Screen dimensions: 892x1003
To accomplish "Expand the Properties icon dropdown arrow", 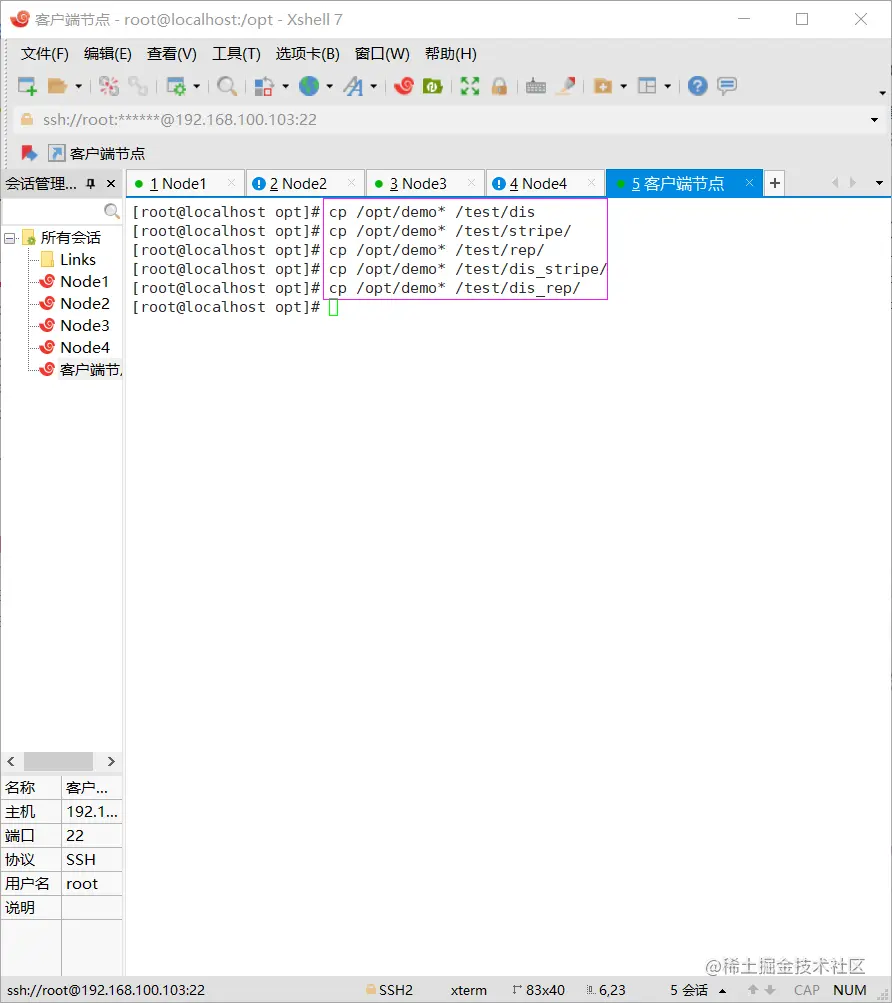I will [x=196, y=86].
